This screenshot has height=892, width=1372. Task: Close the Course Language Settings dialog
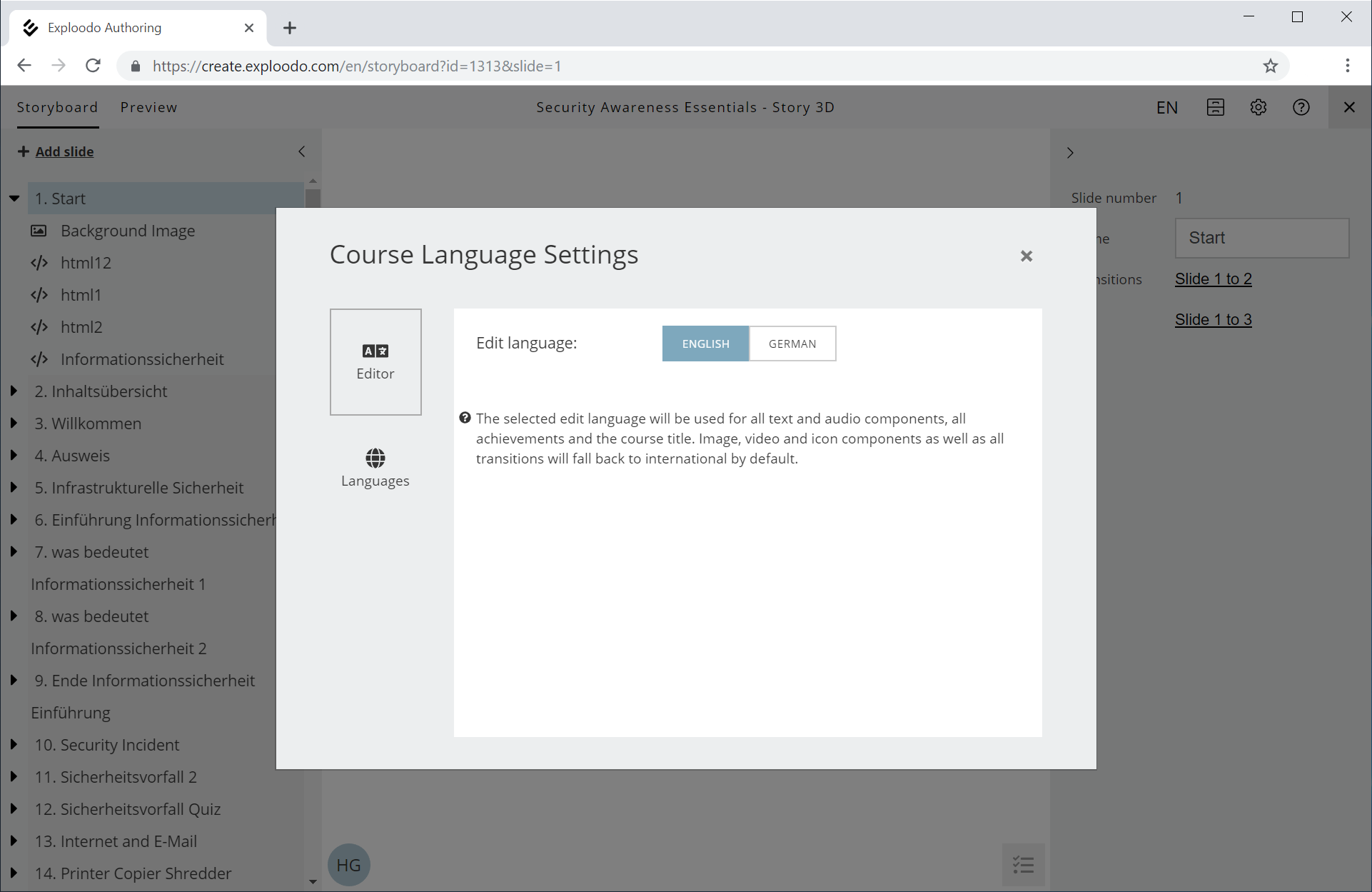1026,256
